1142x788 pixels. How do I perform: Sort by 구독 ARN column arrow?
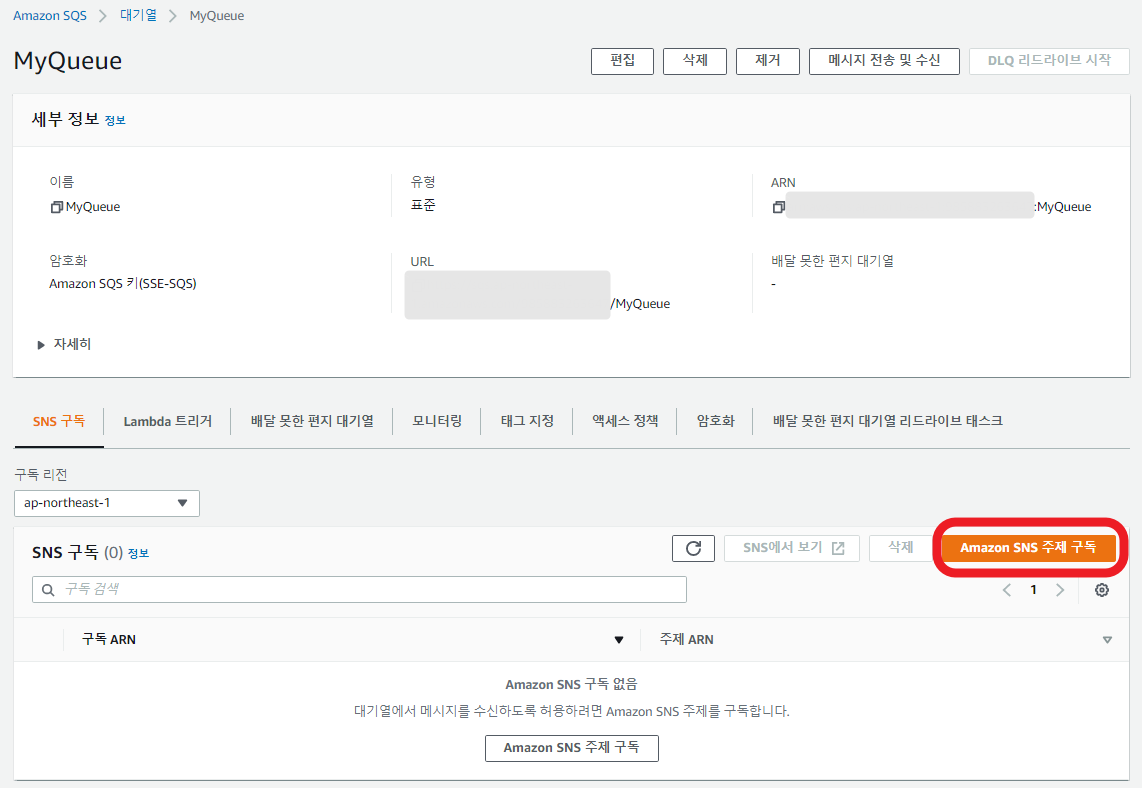click(619, 640)
